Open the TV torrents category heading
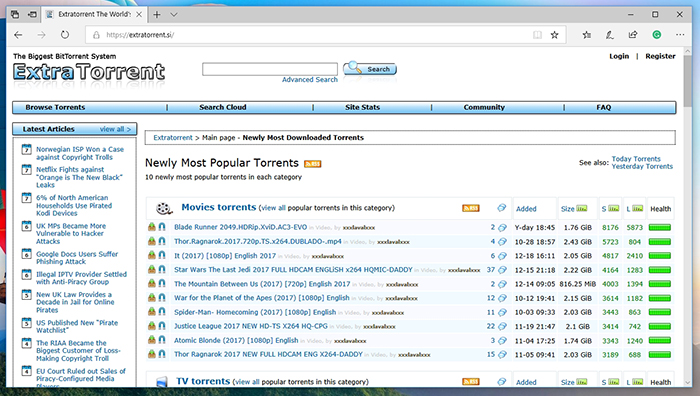 [203, 381]
